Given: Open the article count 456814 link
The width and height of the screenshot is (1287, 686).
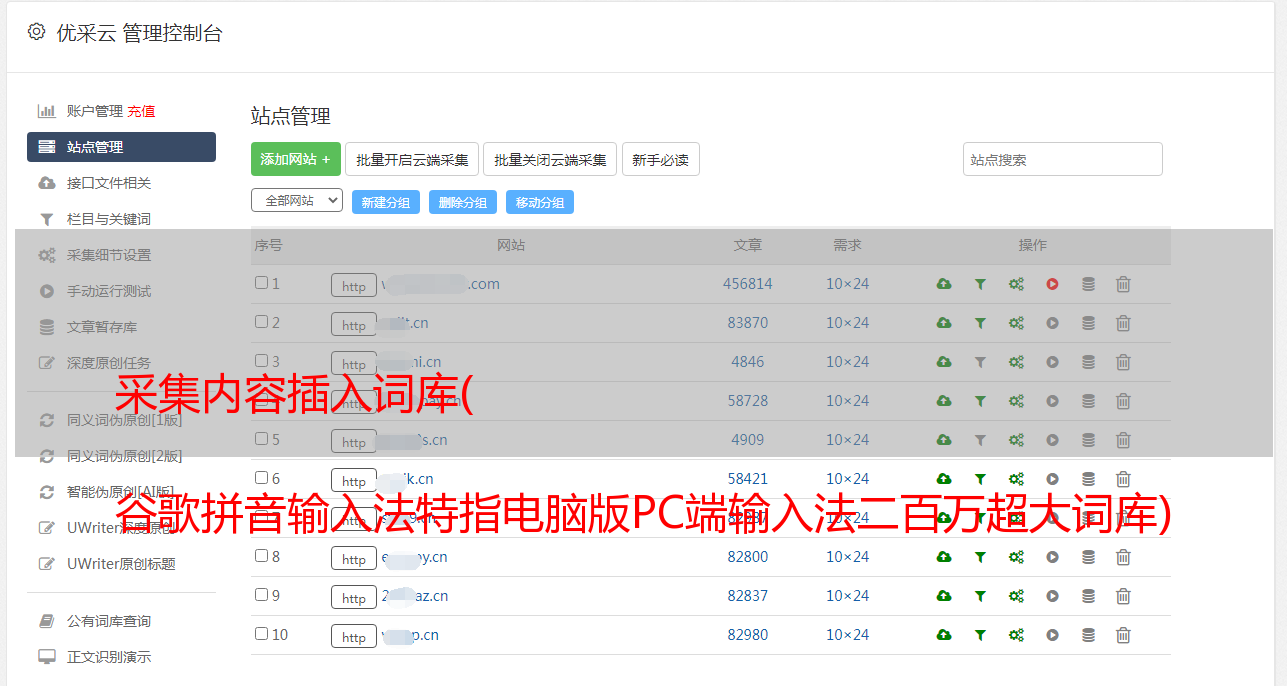Looking at the screenshot, I should click(748, 284).
